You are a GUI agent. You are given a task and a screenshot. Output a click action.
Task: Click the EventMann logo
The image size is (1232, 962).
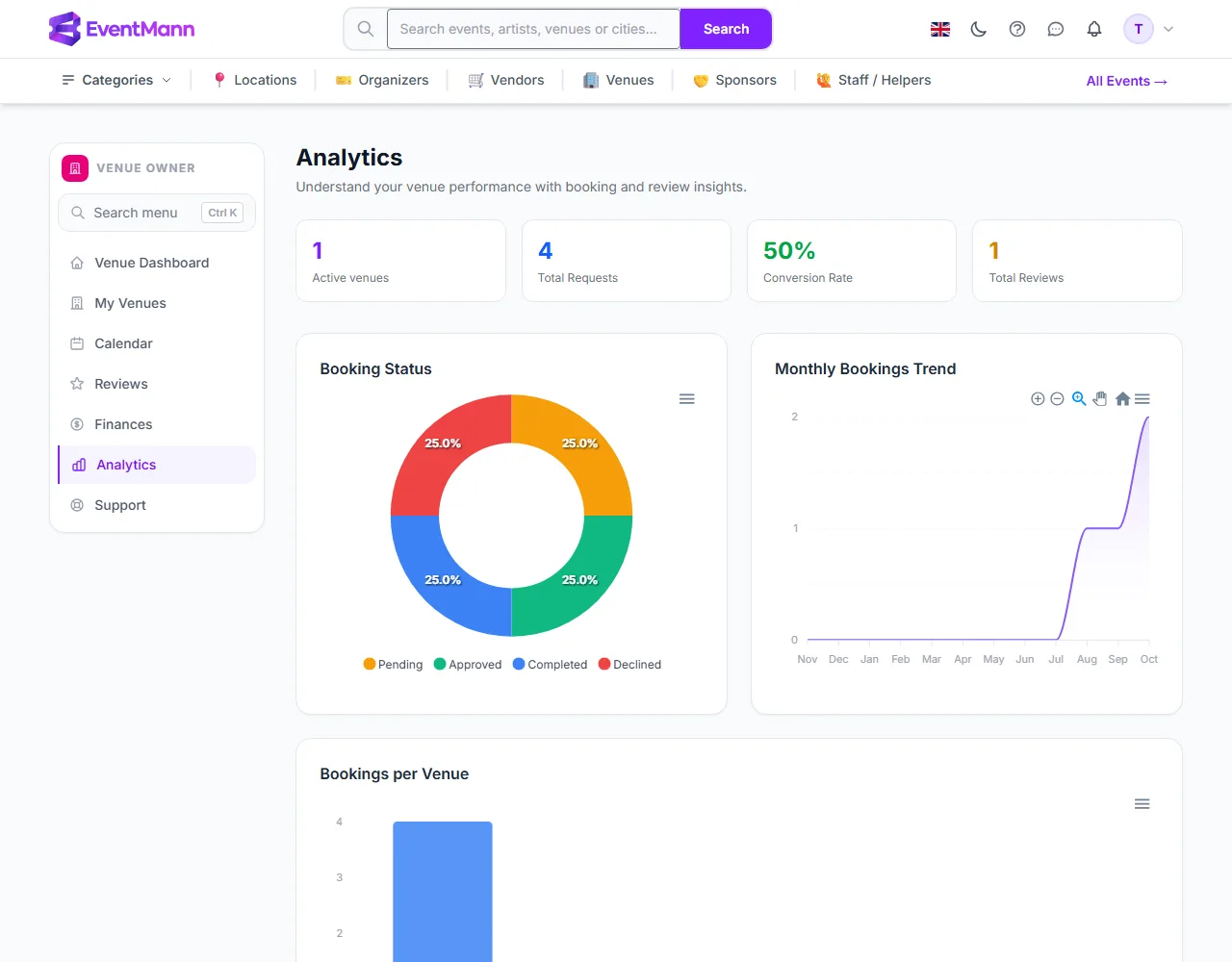pos(121,29)
